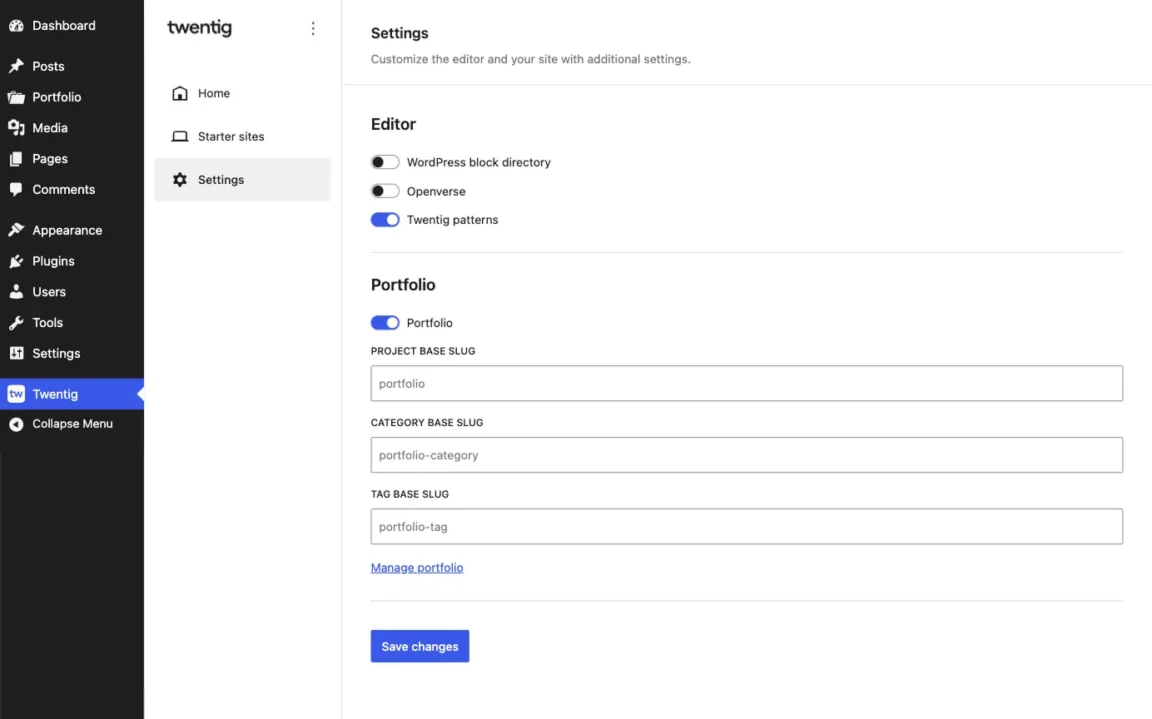The width and height of the screenshot is (1152, 719).
Task: Open the Comments speech bubble icon
Action: click(x=16, y=189)
